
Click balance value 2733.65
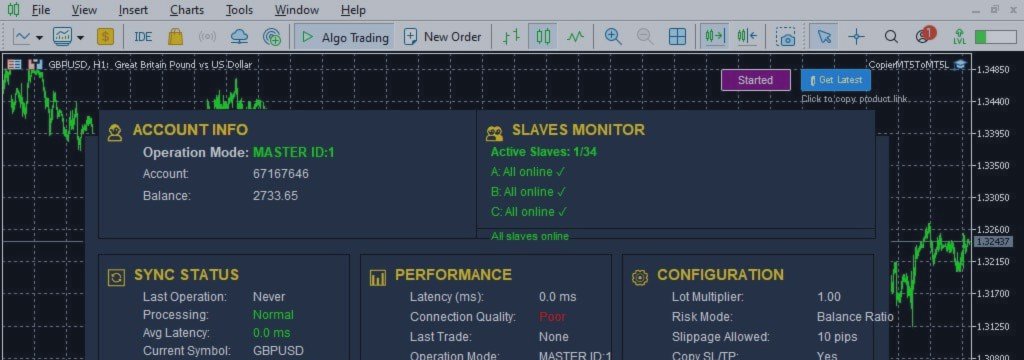pyautogui.click(x=275, y=195)
